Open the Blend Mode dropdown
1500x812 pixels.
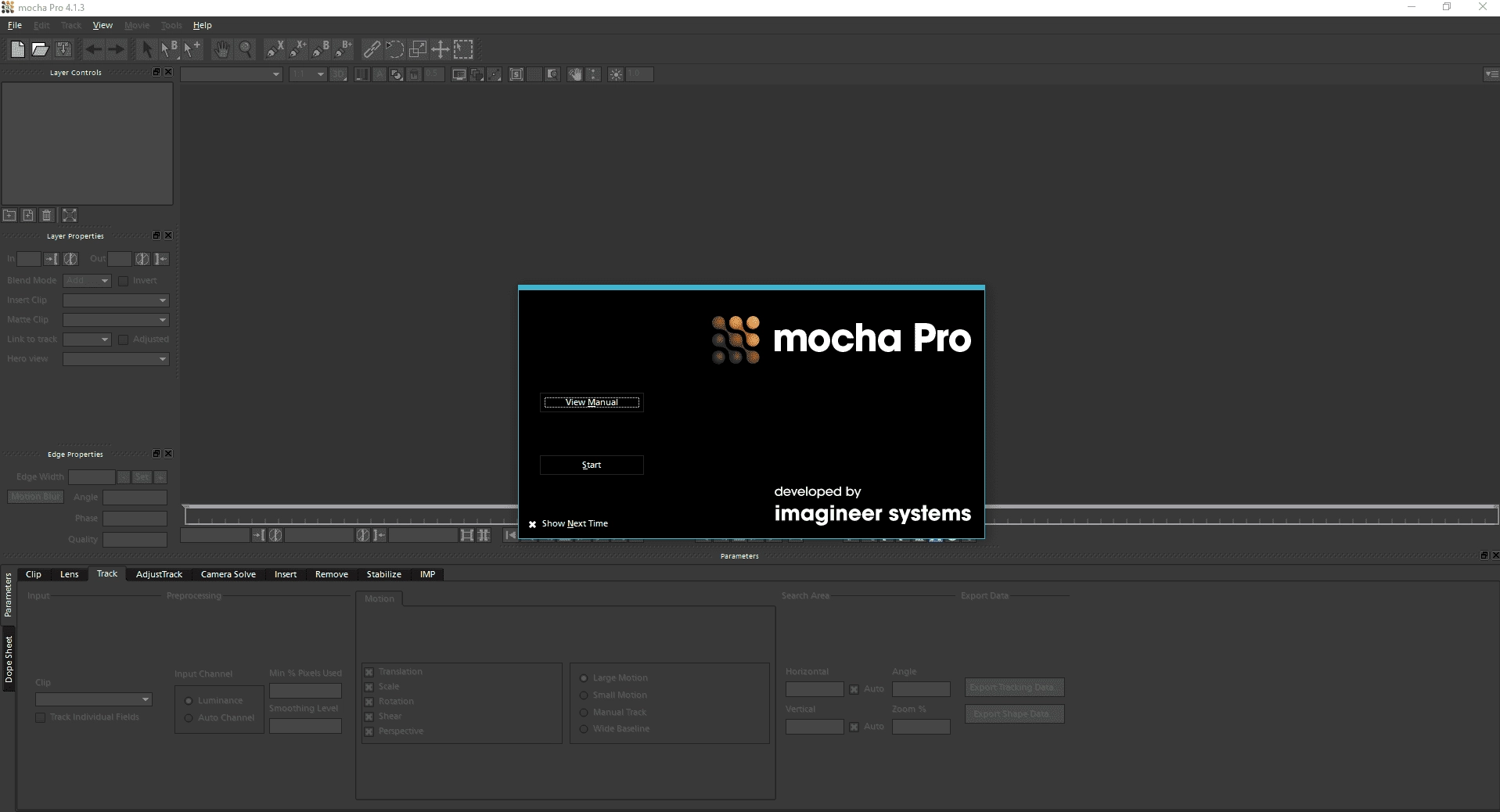tap(88, 281)
